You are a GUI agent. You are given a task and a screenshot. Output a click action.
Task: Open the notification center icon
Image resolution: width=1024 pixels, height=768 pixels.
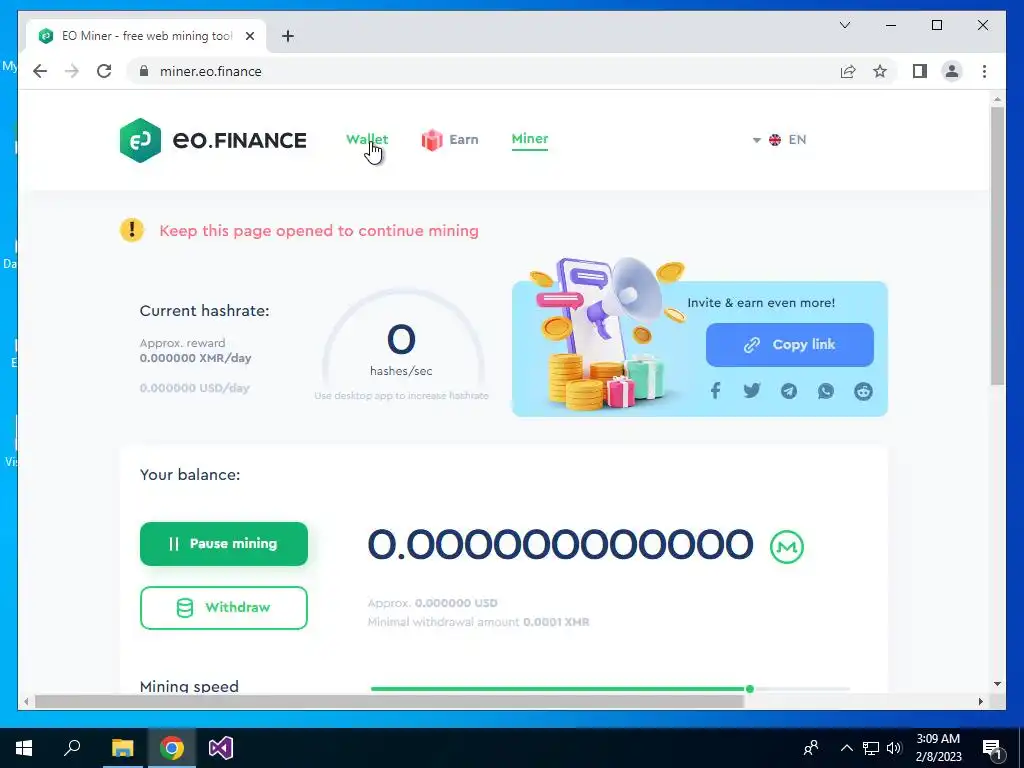pyautogui.click(x=992, y=748)
